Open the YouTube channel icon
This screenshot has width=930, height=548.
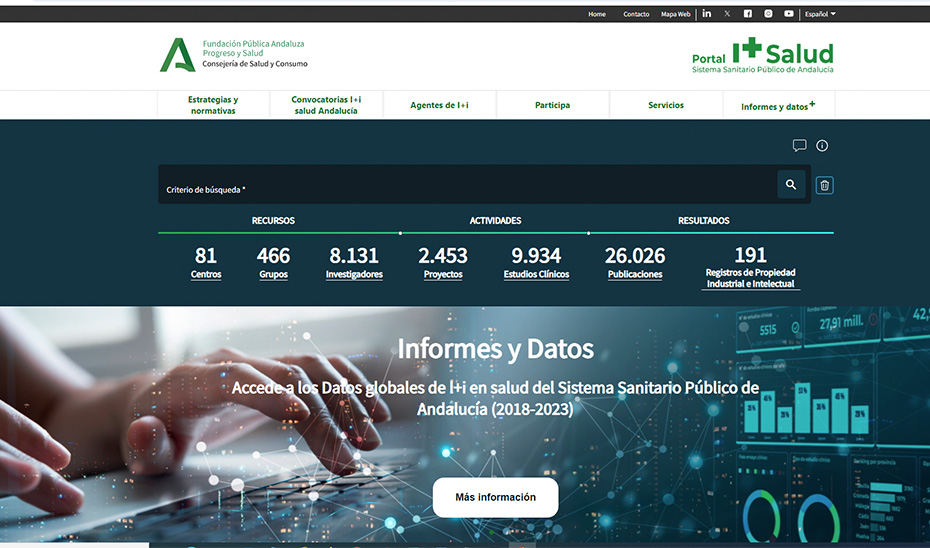789,14
